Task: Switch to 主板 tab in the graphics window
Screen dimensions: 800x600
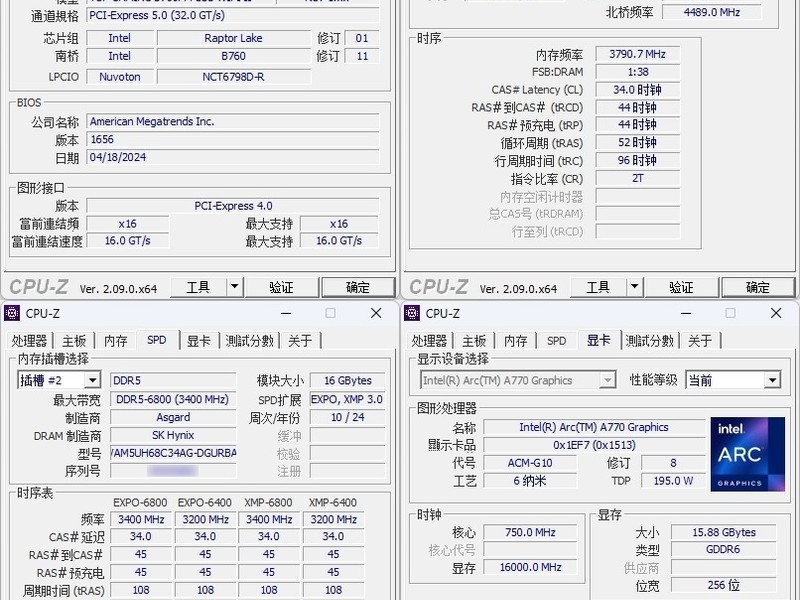Action: pyautogui.click(x=474, y=341)
